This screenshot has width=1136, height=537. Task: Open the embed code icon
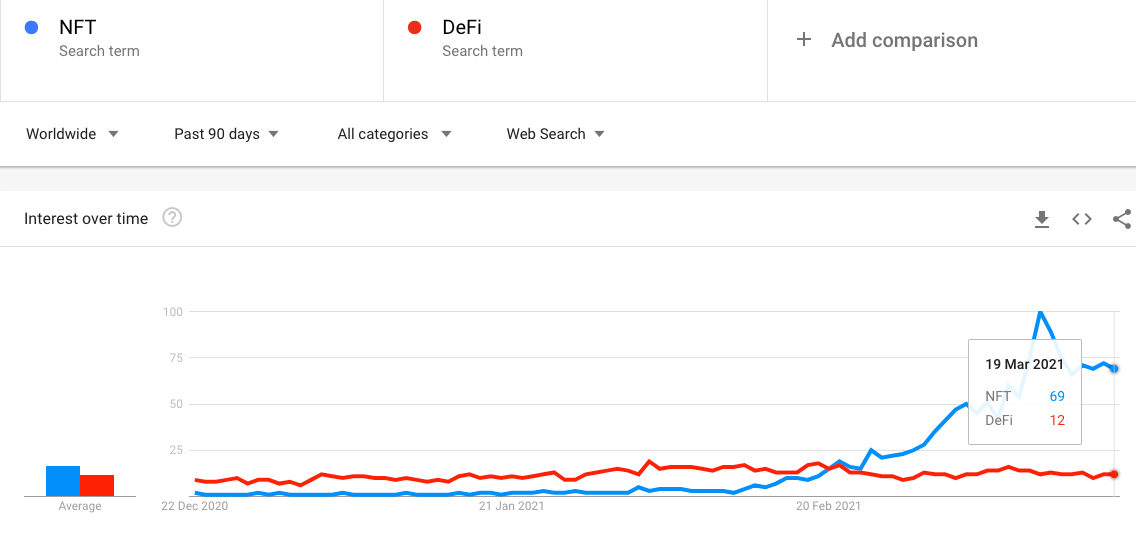pyautogui.click(x=1082, y=219)
